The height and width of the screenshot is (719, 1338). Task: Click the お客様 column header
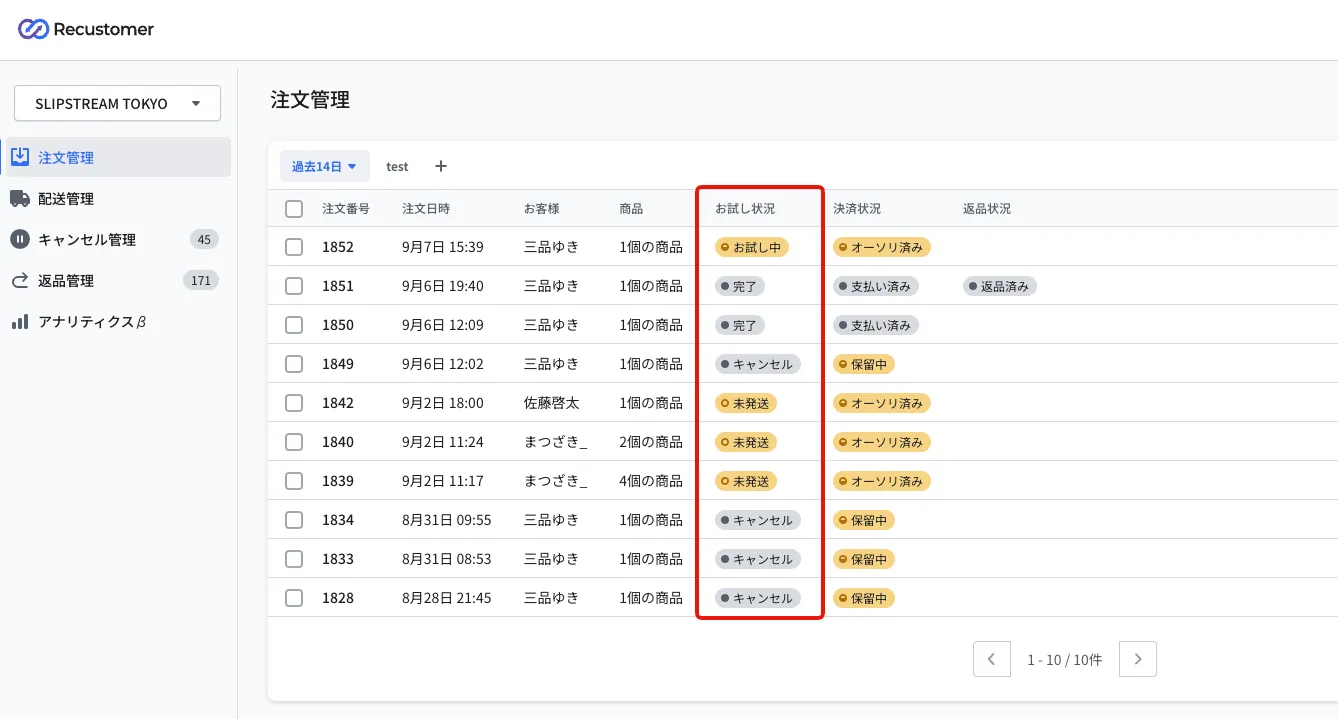point(542,209)
